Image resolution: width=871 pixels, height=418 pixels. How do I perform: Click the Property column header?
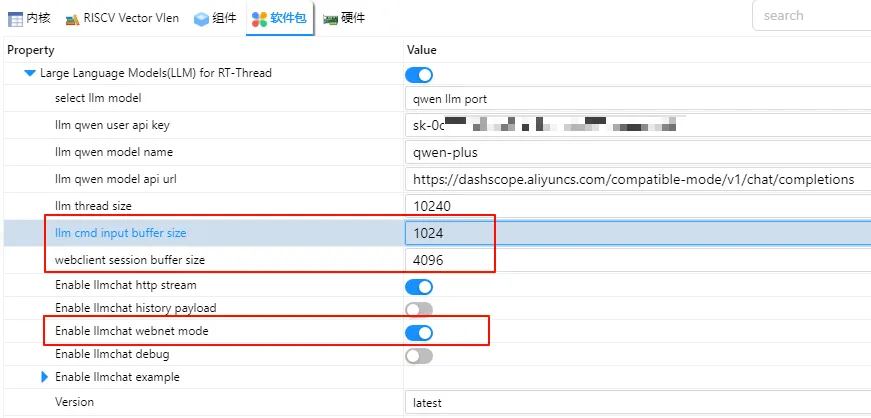coord(31,50)
